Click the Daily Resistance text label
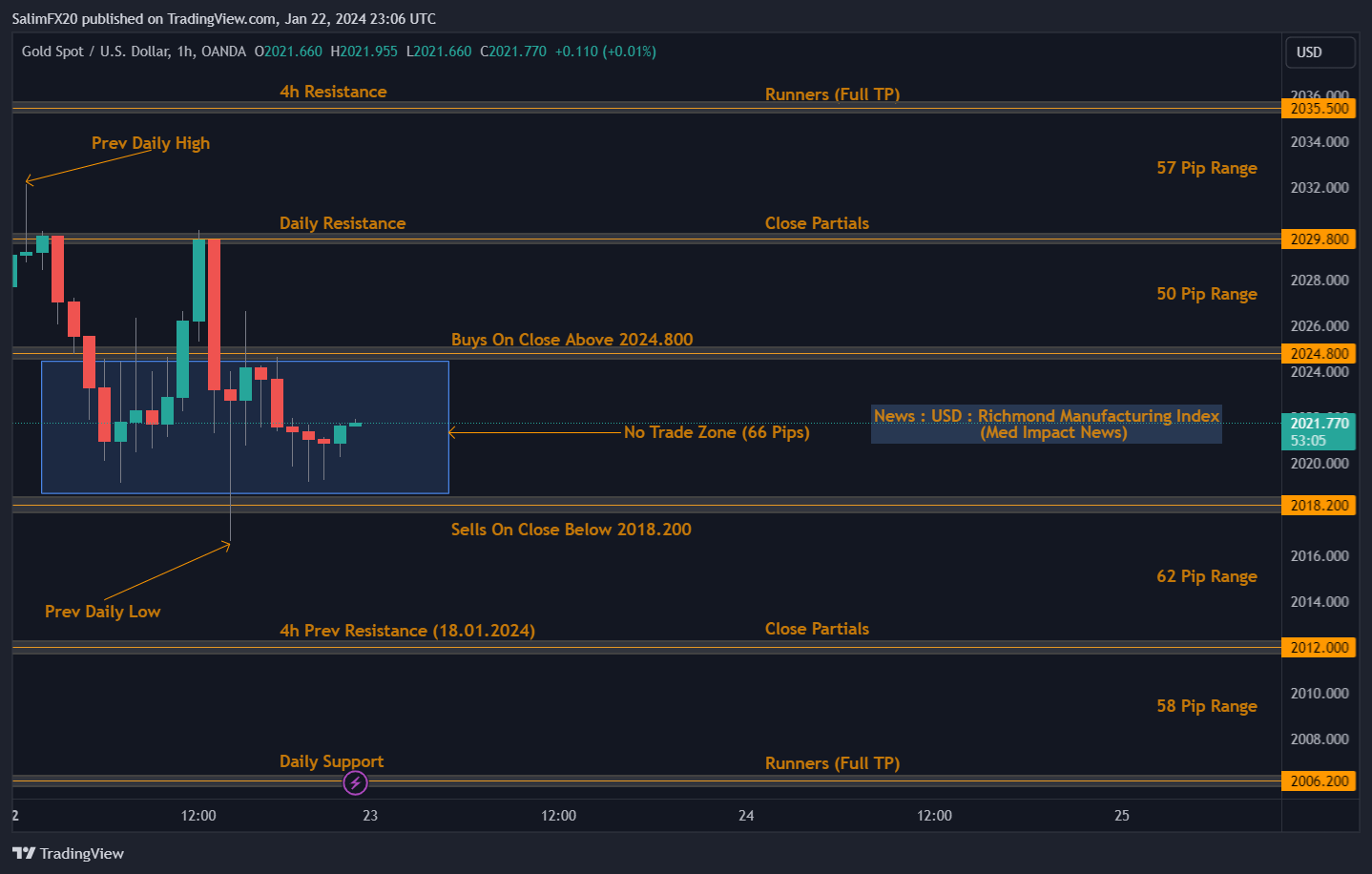The height and width of the screenshot is (874, 1372). pyautogui.click(x=342, y=222)
